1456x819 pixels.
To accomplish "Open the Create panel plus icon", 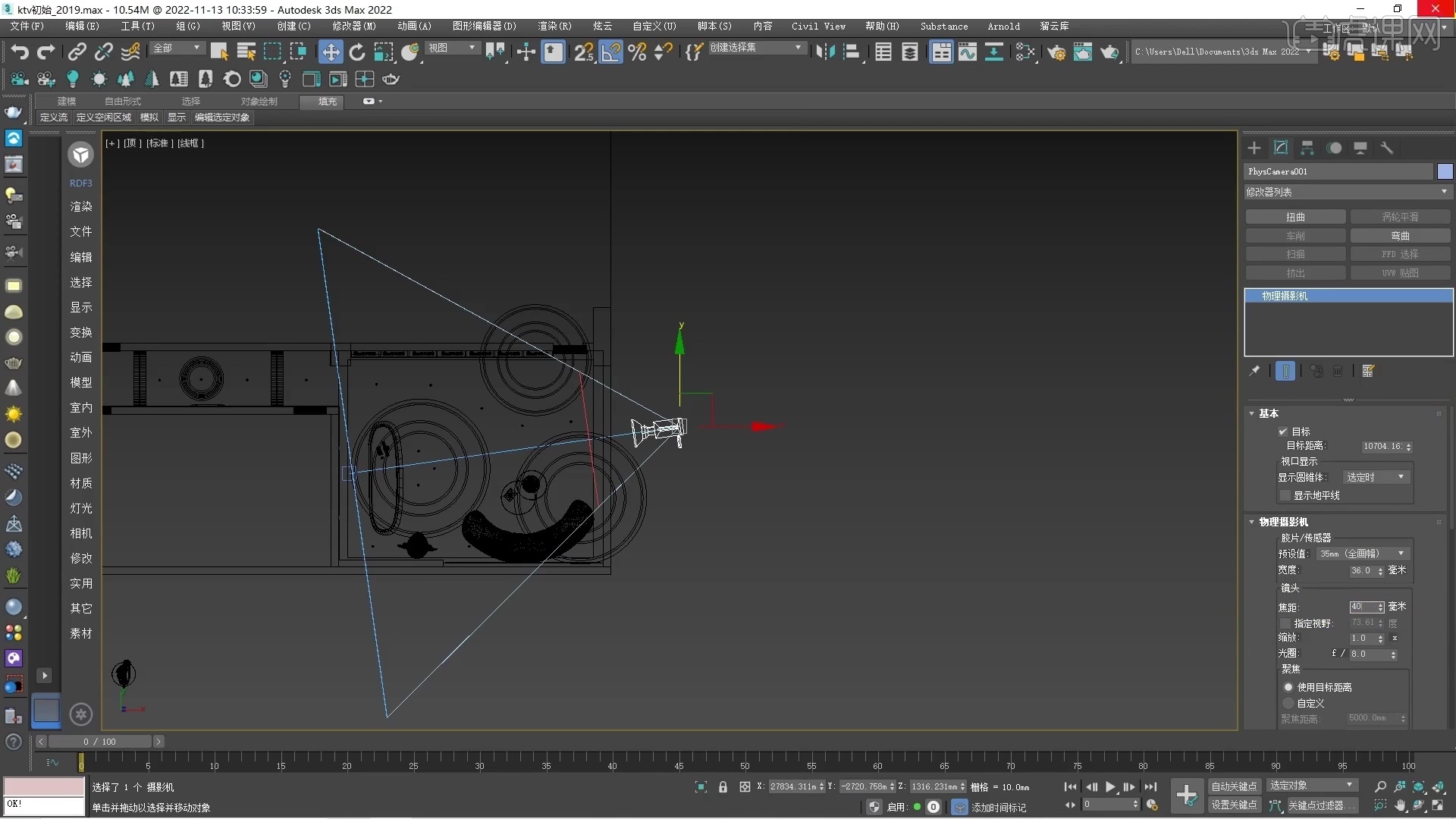I will coord(1254,148).
